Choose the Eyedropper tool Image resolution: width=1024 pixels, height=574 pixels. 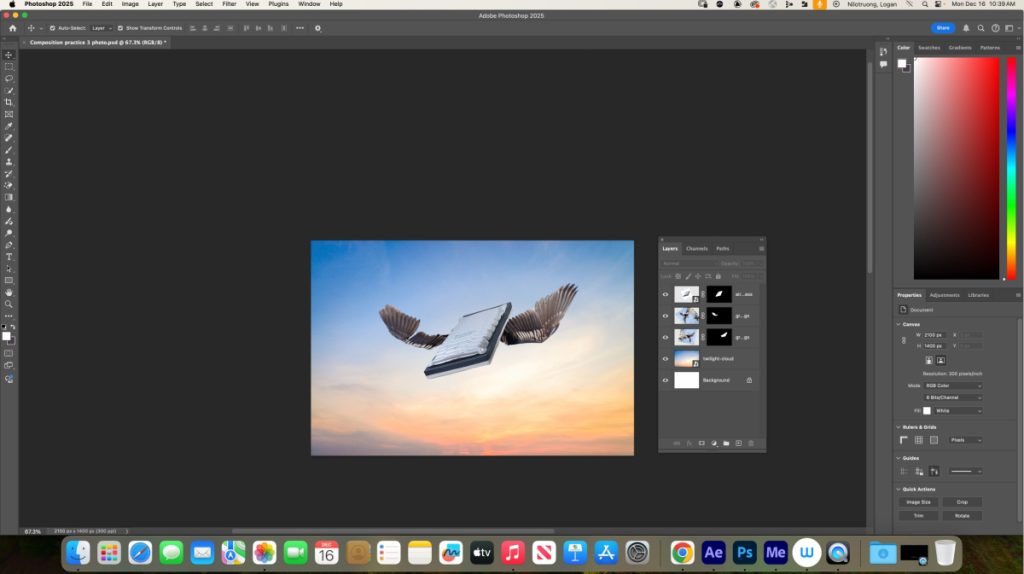pyautogui.click(x=9, y=126)
